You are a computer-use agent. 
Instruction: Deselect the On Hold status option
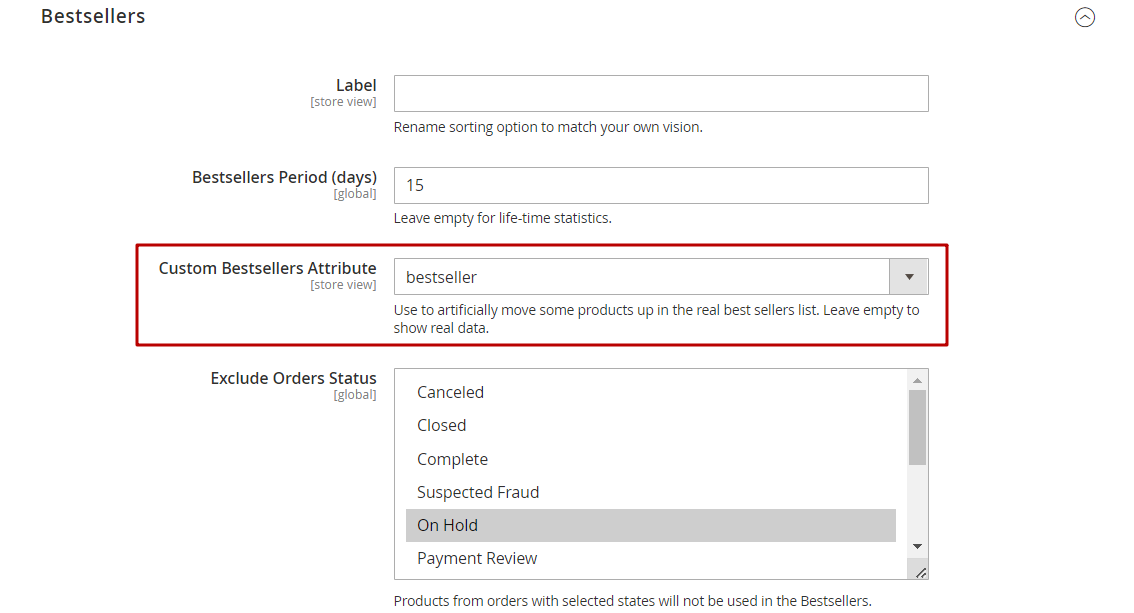[x=650, y=526]
